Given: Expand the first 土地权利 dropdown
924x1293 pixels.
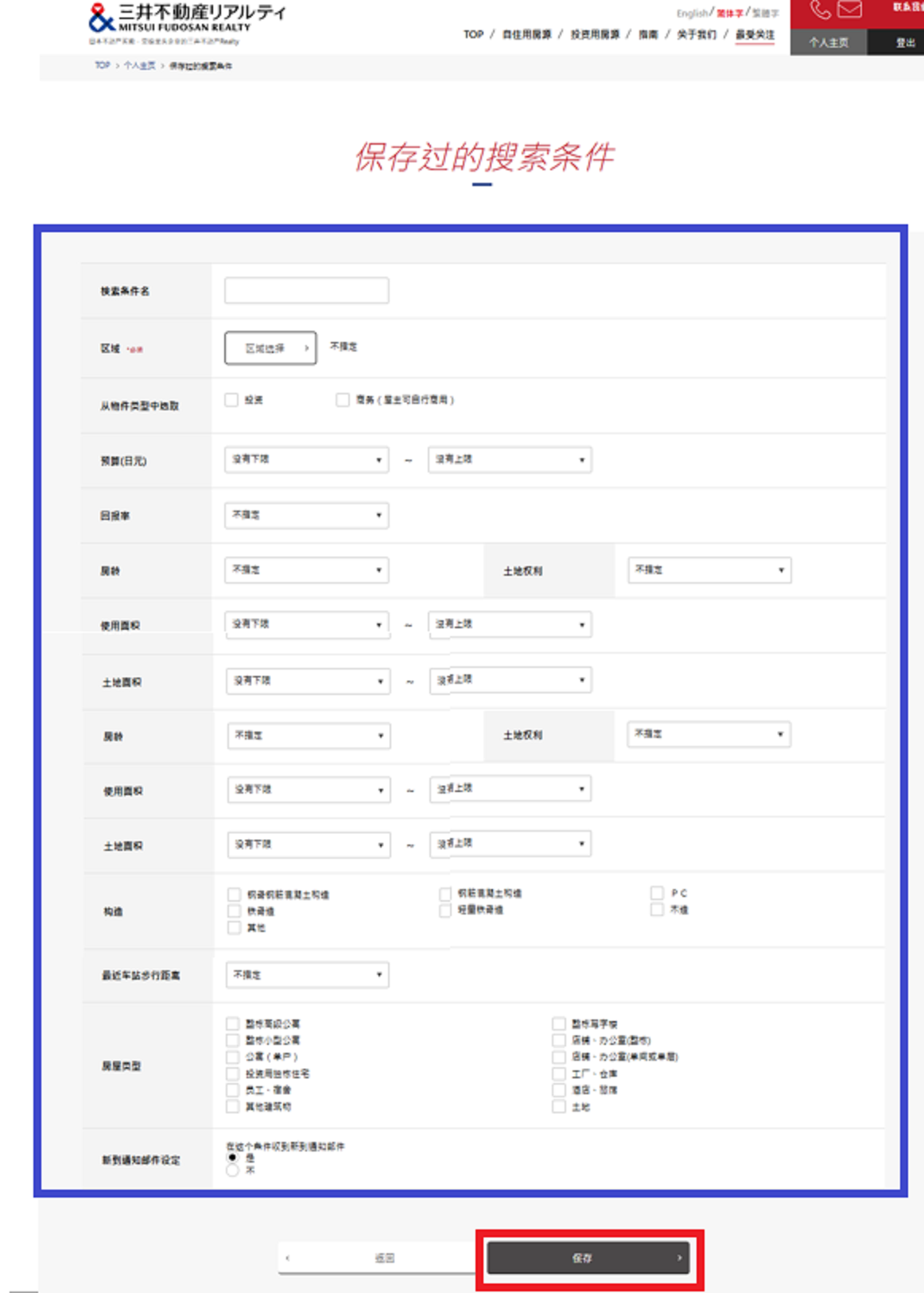Looking at the screenshot, I should 709,570.
